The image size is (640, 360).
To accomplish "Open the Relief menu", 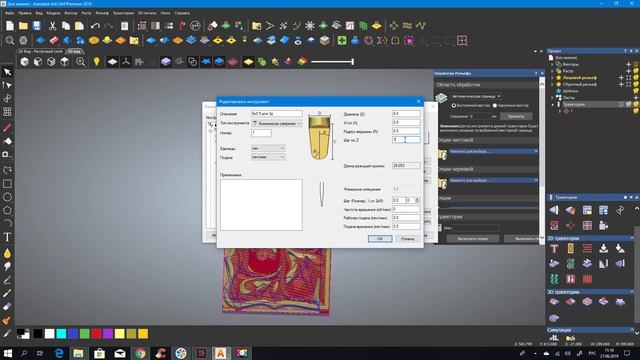I will coord(102,13).
